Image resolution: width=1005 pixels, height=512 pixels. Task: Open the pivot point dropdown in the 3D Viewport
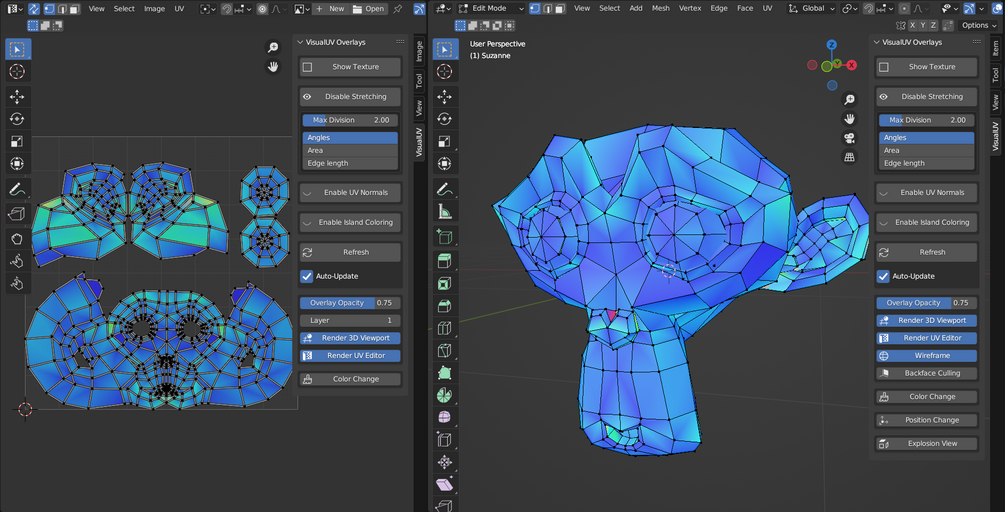click(850, 8)
